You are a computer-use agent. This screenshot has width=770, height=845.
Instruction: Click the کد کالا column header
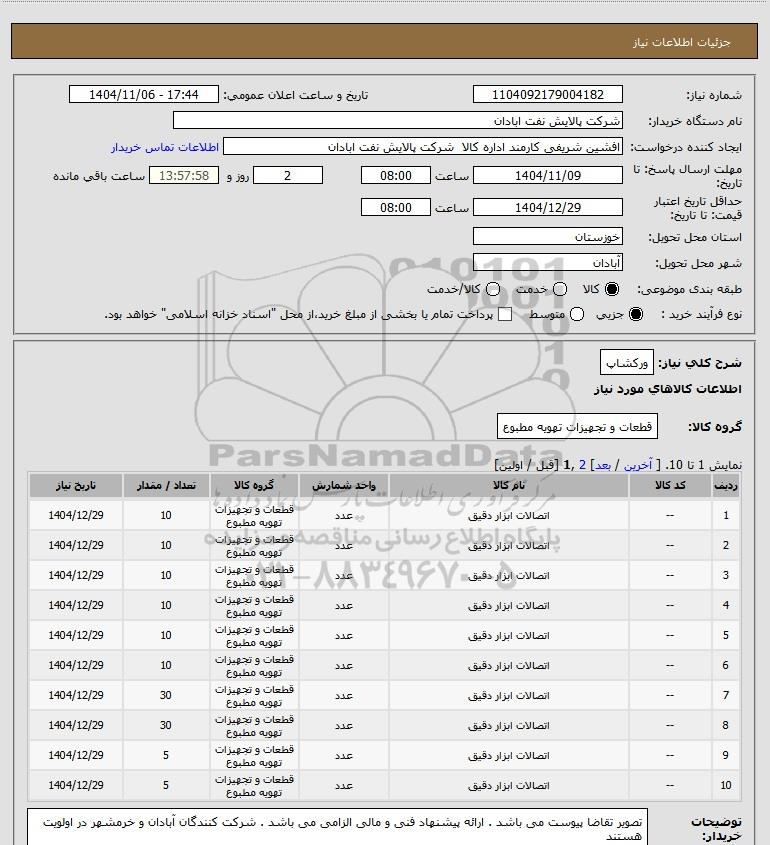click(670, 486)
